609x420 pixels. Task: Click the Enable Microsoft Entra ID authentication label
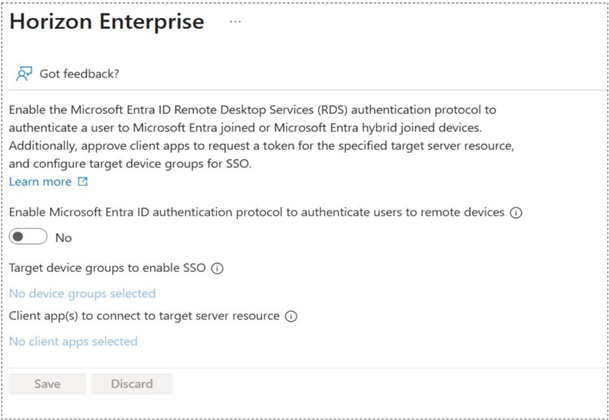click(256, 212)
